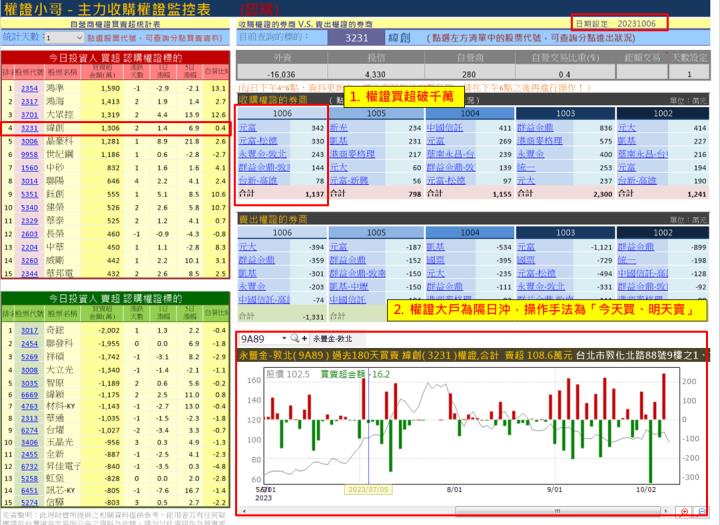Open stock code 2603 長榮 link
Viewport: 720px width, 525px height.
(x=29, y=234)
